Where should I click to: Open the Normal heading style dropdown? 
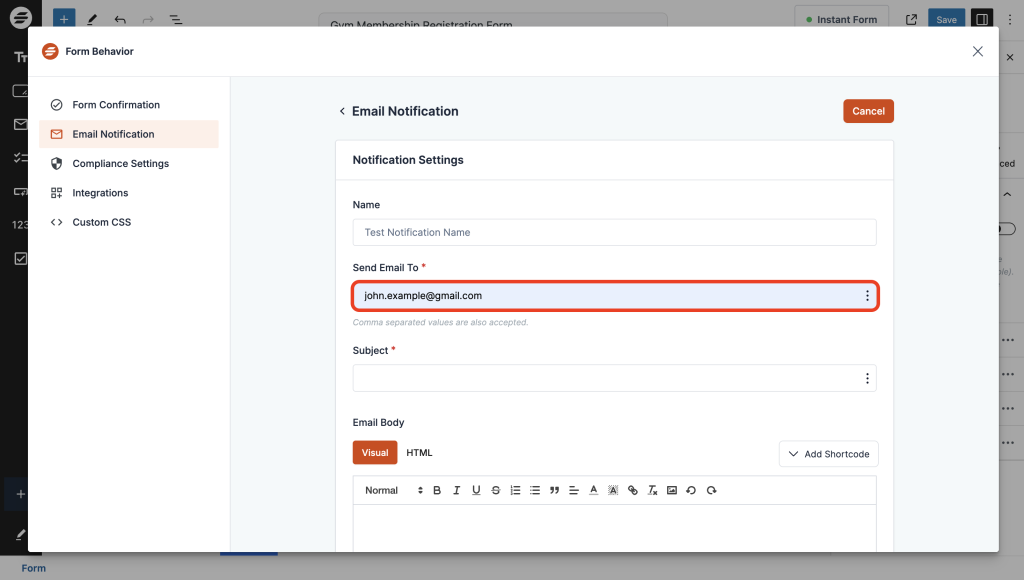393,491
